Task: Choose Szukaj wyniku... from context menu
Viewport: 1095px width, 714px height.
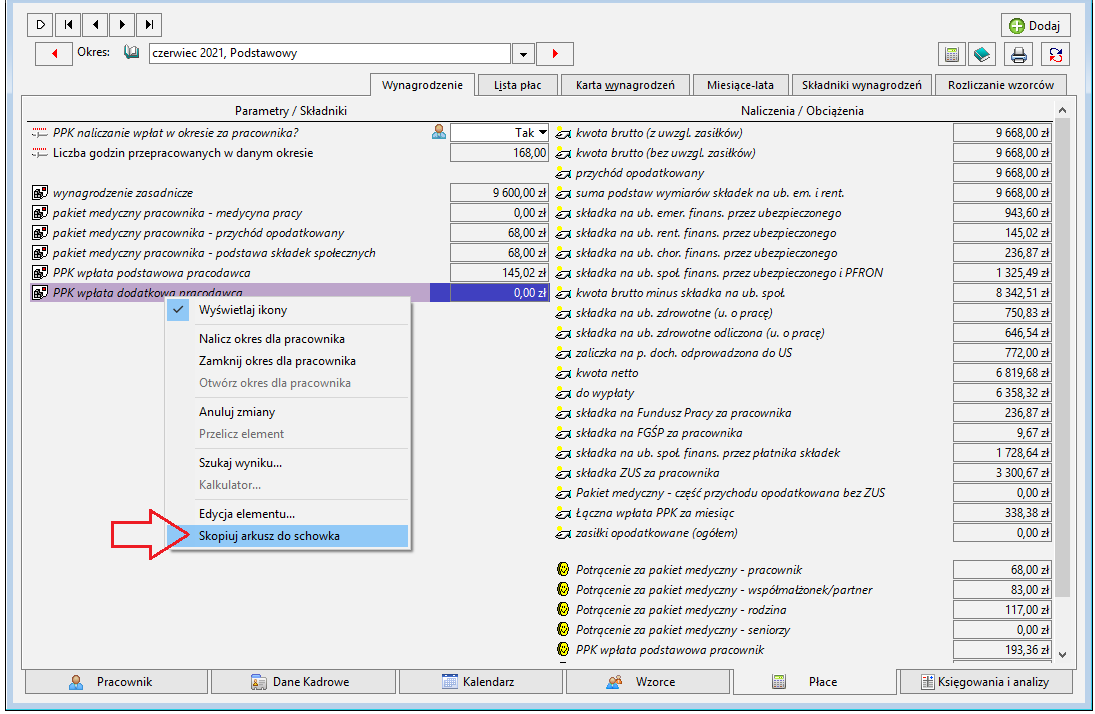Action: 288,462
